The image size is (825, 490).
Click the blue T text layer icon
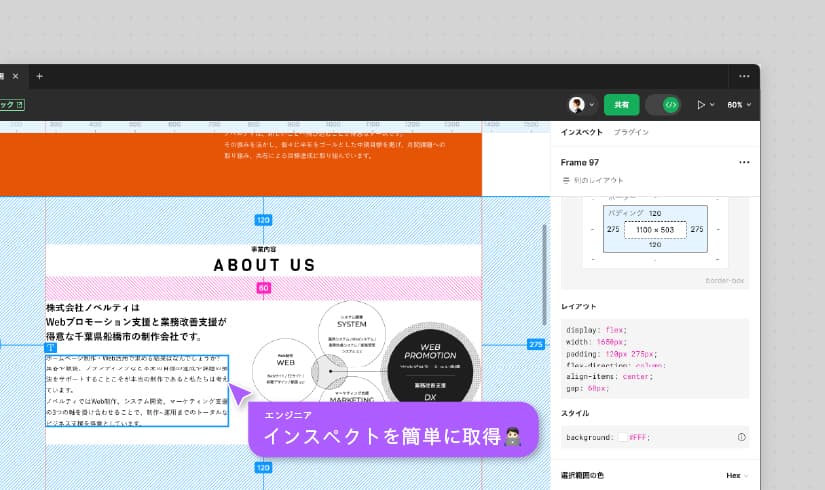51,347
